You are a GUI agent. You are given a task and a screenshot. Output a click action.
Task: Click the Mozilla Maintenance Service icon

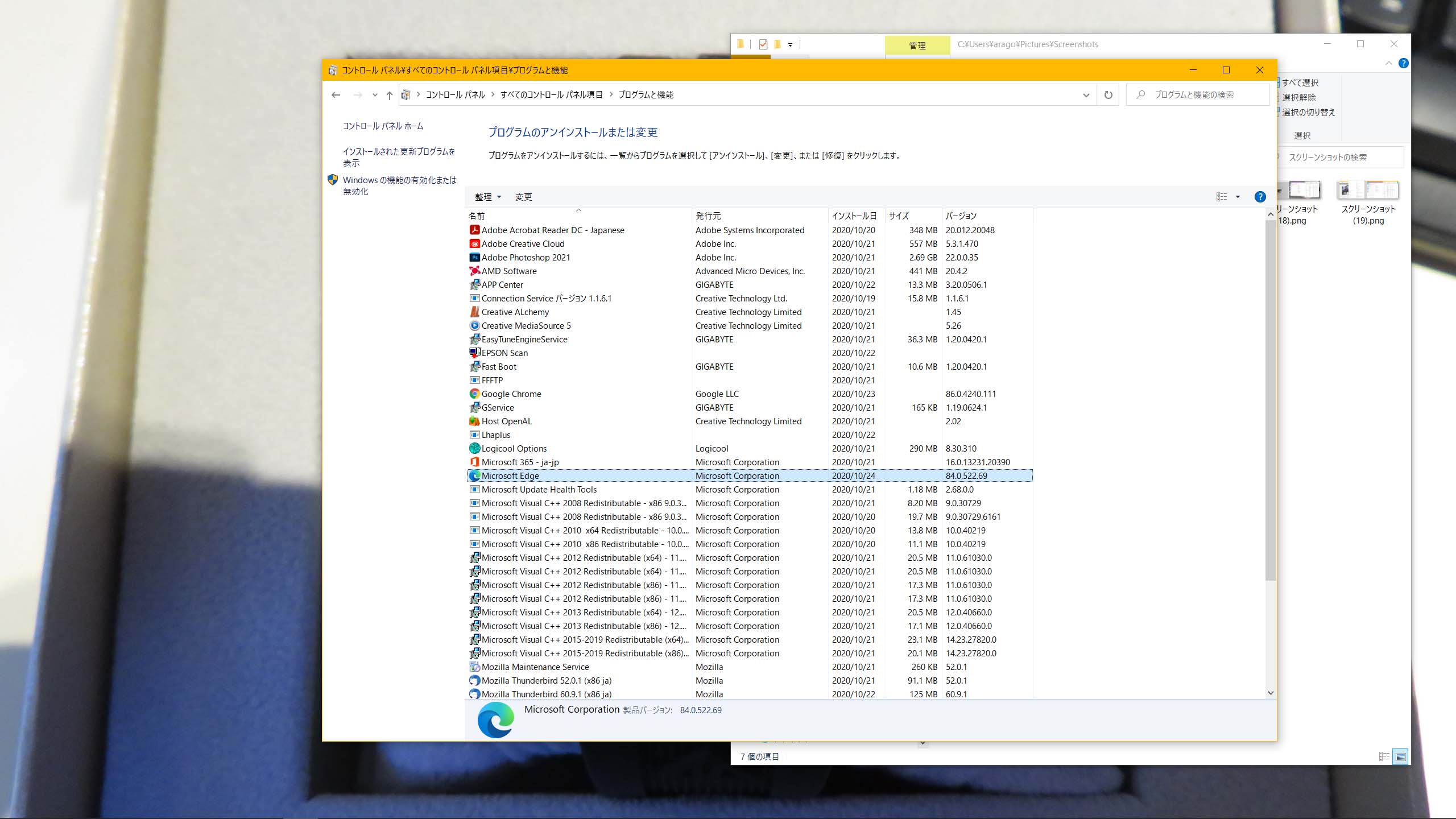(474, 667)
